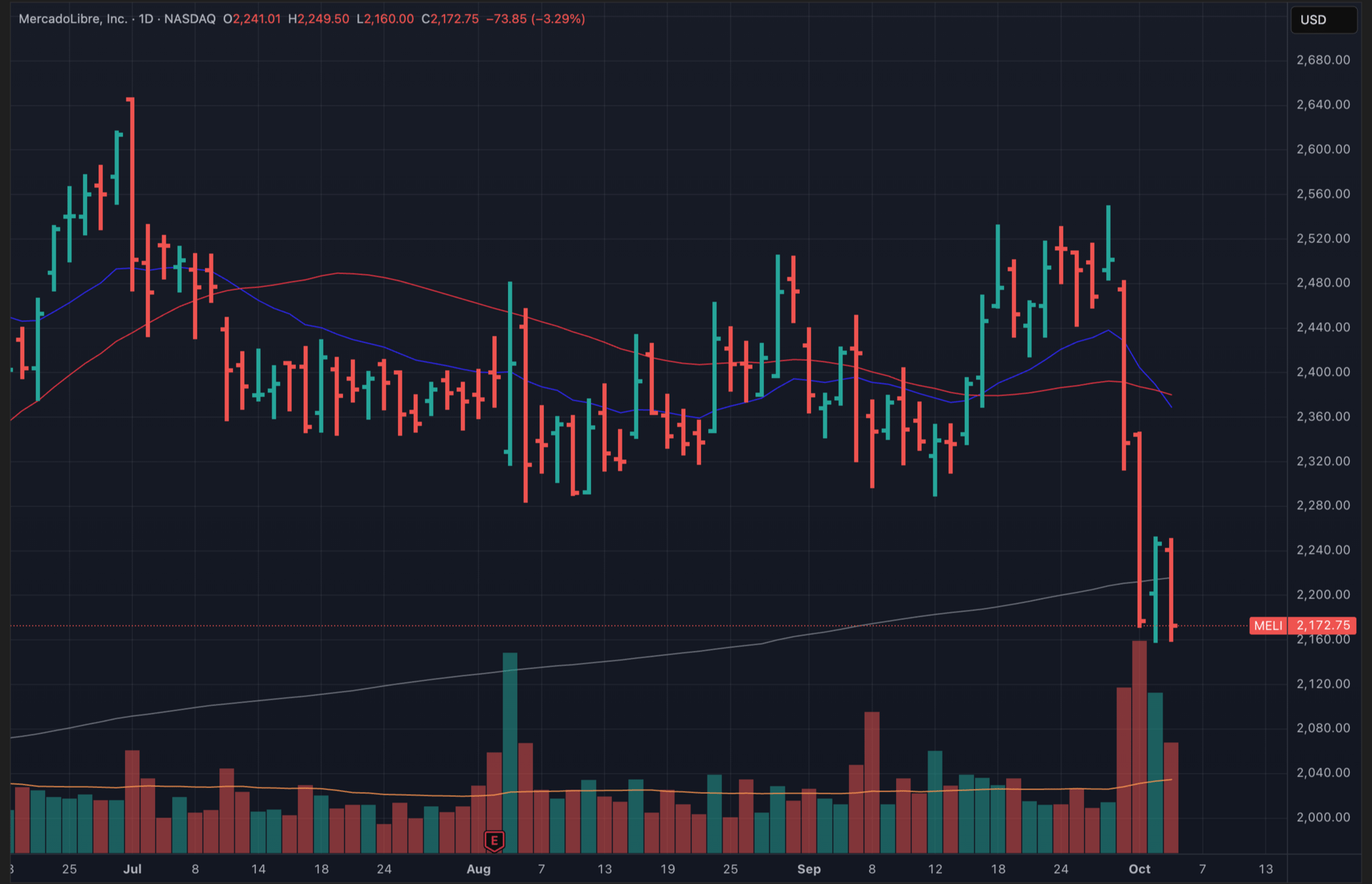Click the Sep label on time axis
Screen dimensions: 1372x884
808,869
